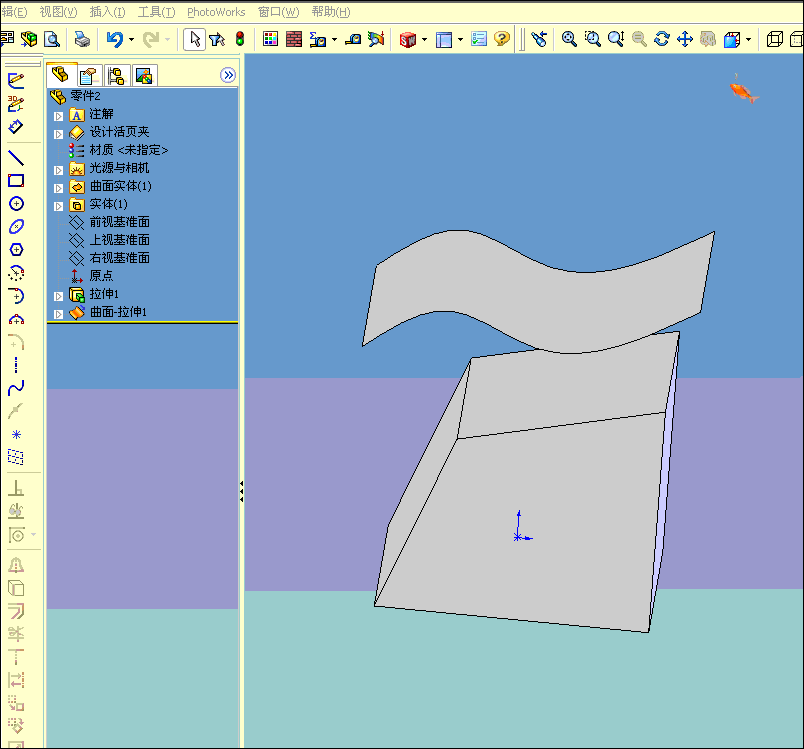Open the window layout dropdown arrow
Viewport: 804px width, 749px height.
tap(460, 39)
